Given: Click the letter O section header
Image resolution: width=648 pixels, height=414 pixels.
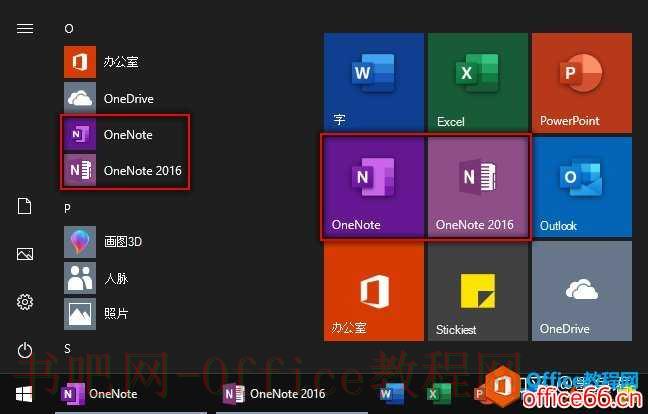Looking at the screenshot, I should (x=69, y=29).
